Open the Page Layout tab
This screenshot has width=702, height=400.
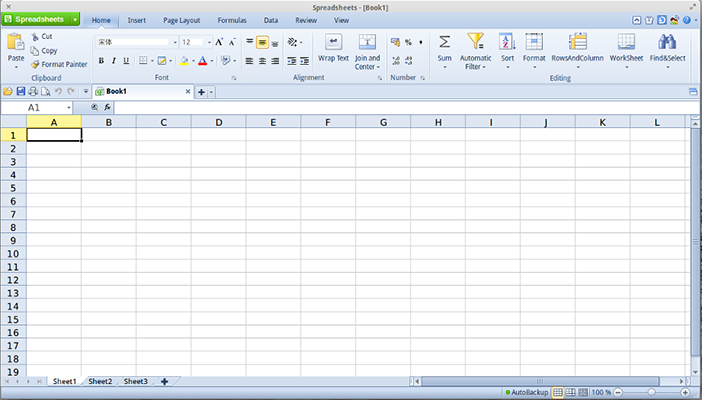coord(181,21)
